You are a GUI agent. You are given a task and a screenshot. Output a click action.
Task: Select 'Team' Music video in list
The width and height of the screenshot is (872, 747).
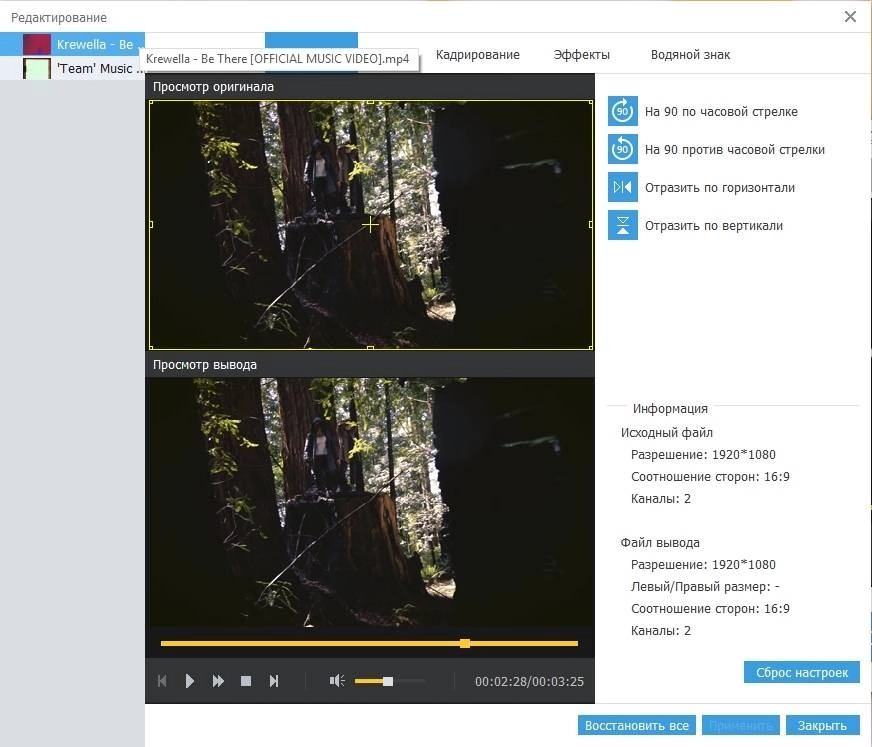(72, 68)
